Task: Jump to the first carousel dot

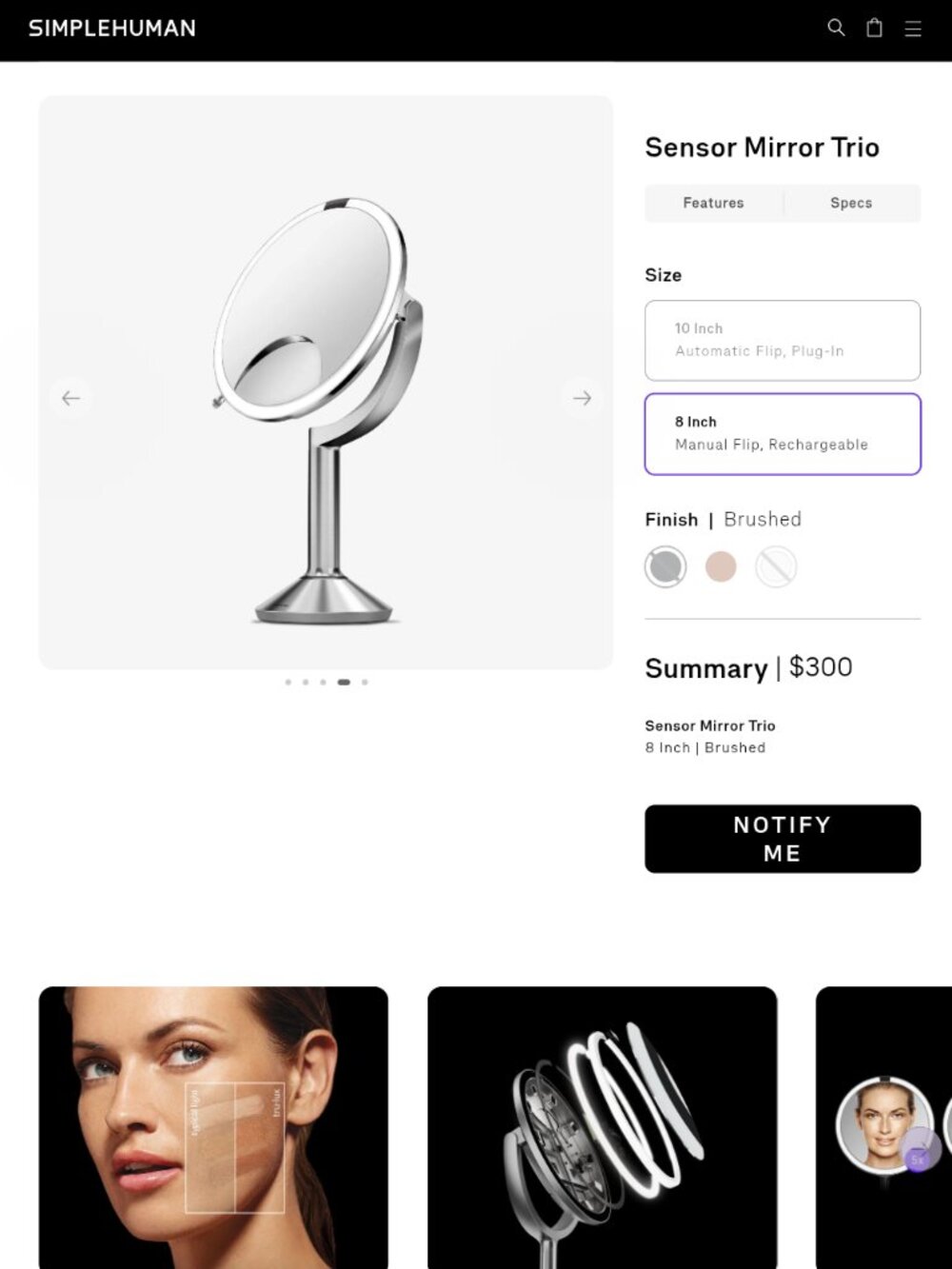Action: tap(288, 682)
